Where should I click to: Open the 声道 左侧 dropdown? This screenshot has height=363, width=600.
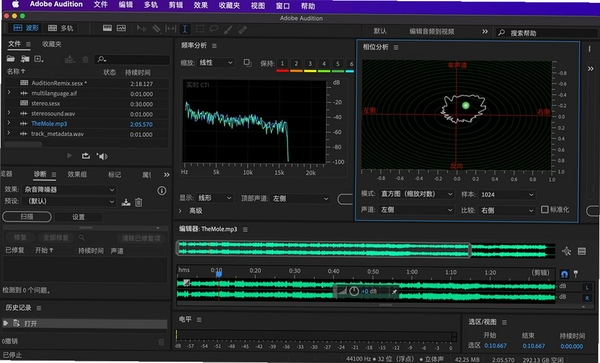point(417,210)
